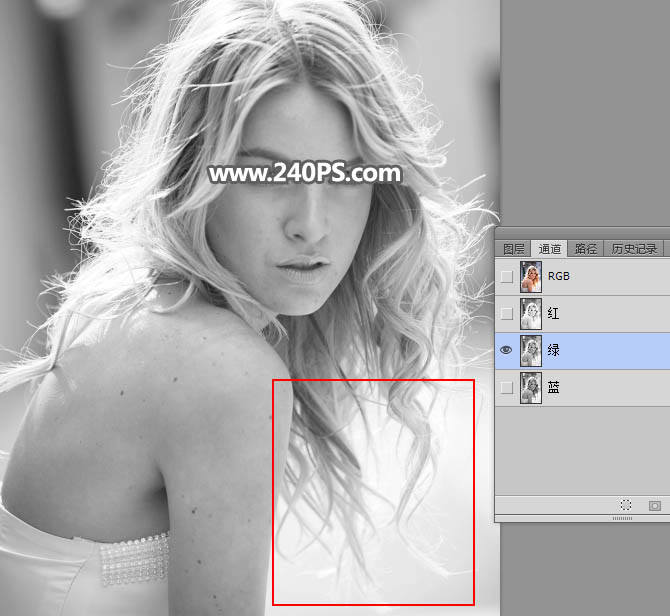Click the RGB channel thumbnail
Image resolution: width=670 pixels, height=616 pixels.
click(531, 277)
